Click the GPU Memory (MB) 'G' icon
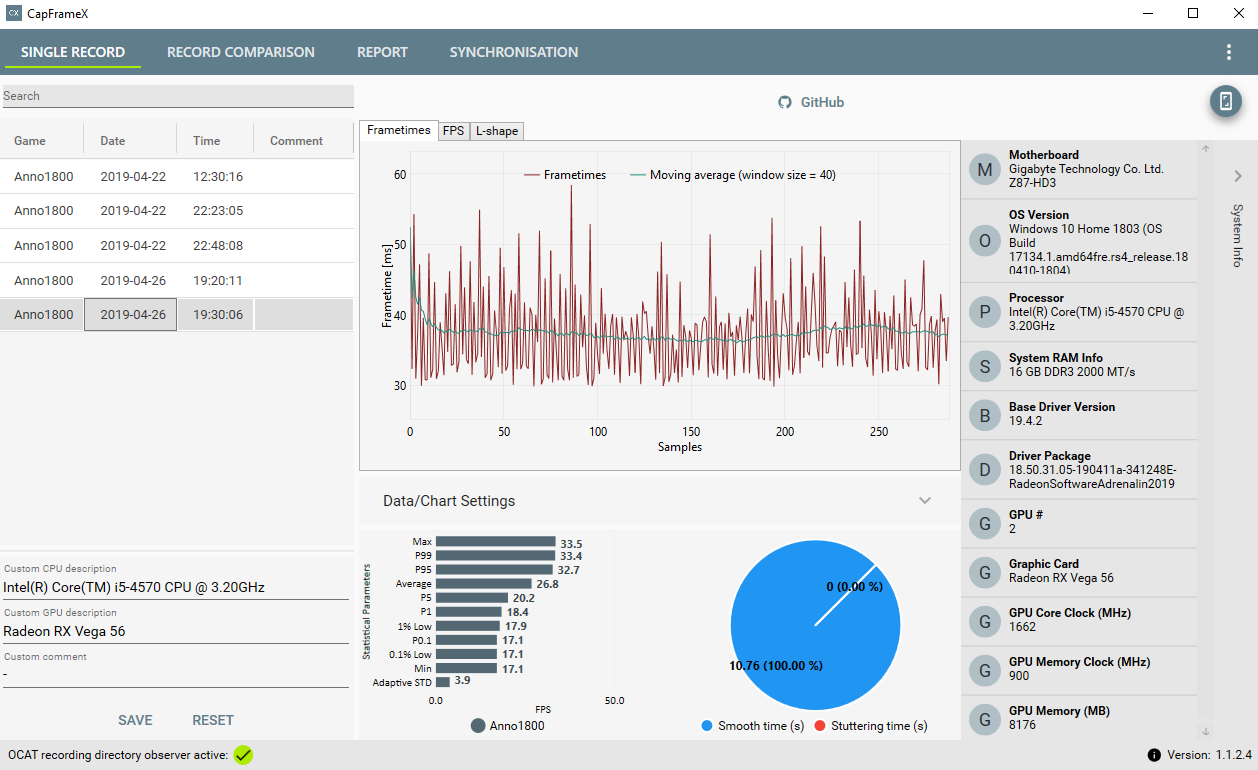The height and width of the screenshot is (770, 1258). pos(985,718)
